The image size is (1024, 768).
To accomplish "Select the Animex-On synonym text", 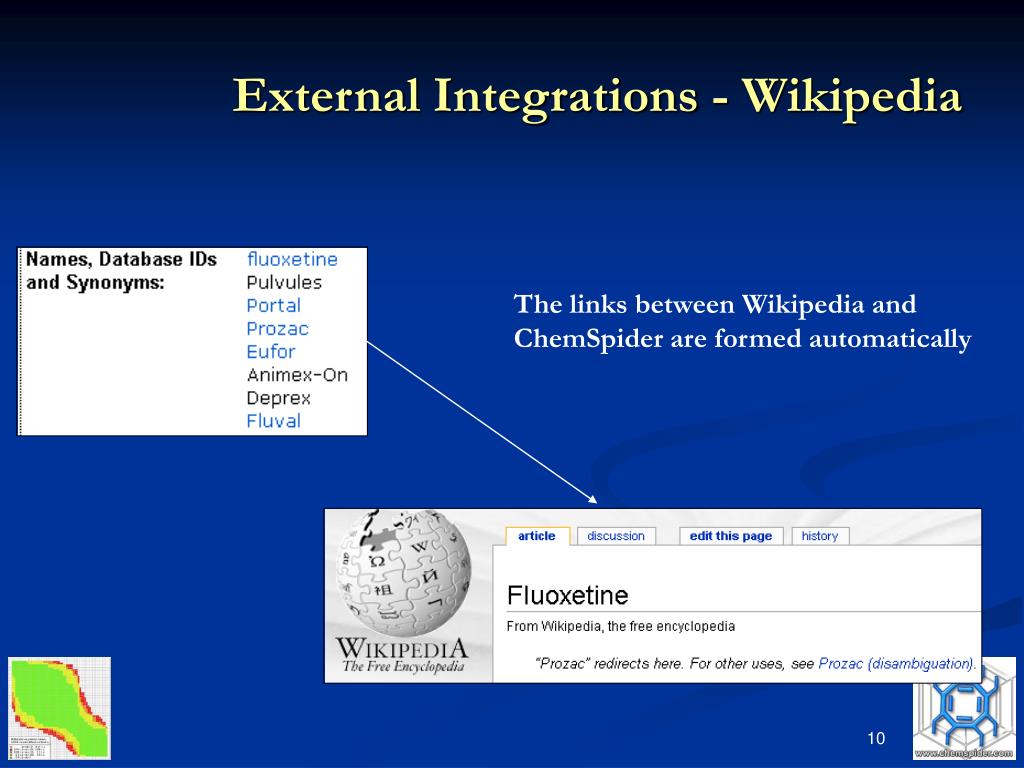I will 297,375.
